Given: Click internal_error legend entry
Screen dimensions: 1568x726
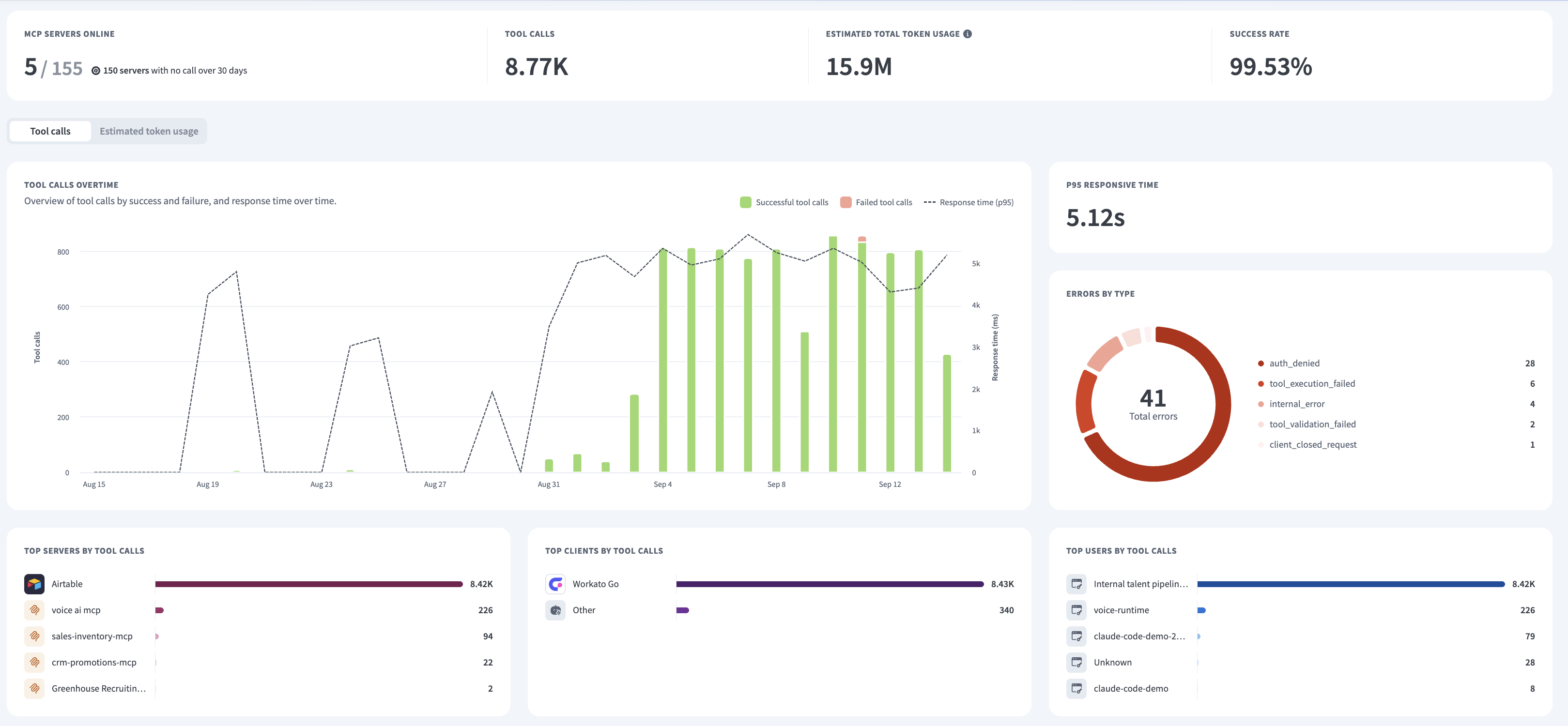Looking at the screenshot, I should [x=1291, y=404].
